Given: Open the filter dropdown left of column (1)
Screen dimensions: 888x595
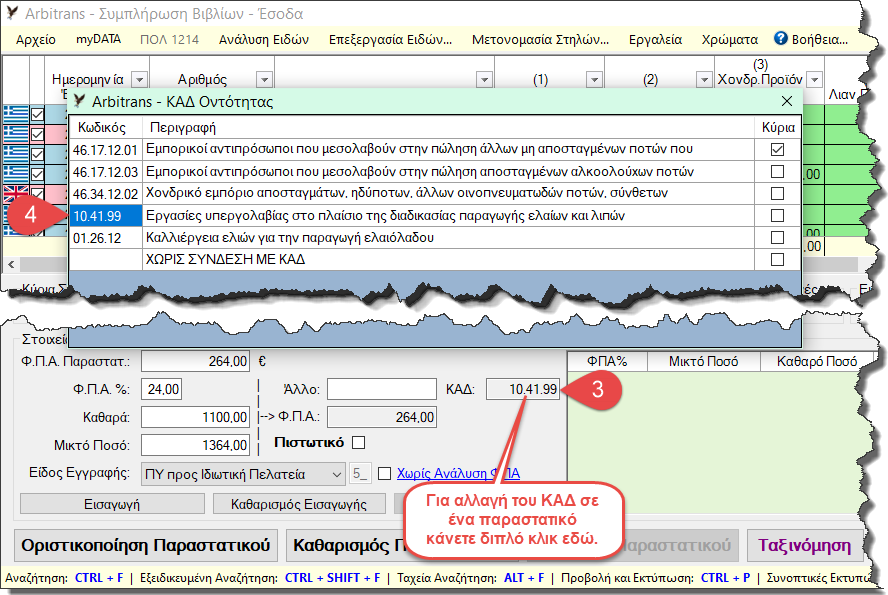Looking at the screenshot, I should tap(484, 80).
